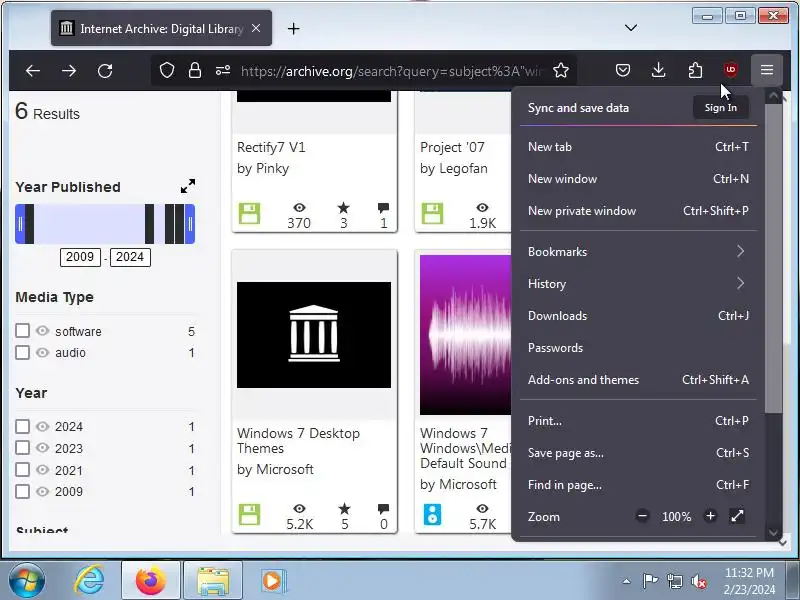The width and height of the screenshot is (800, 600).
Task: Open uBlock Origin extension
Action: pyautogui.click(x=731, y=70)
